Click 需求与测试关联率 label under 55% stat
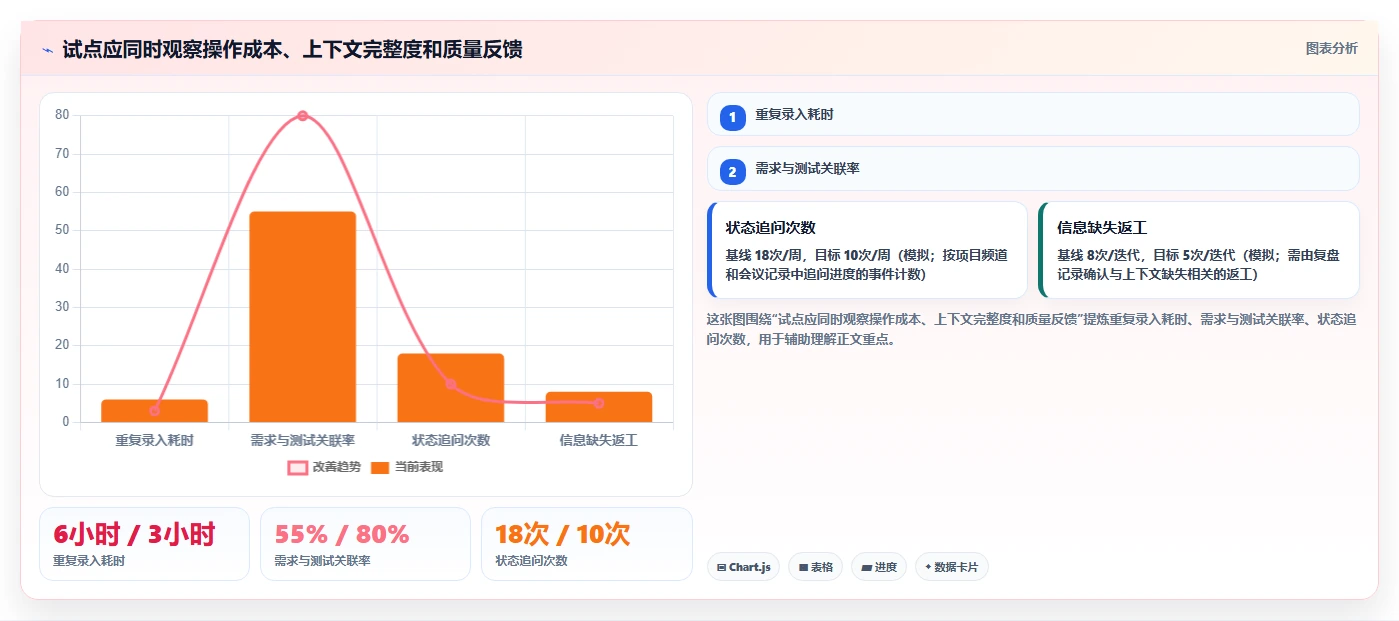1399x621 pixels. click(322, 561)
